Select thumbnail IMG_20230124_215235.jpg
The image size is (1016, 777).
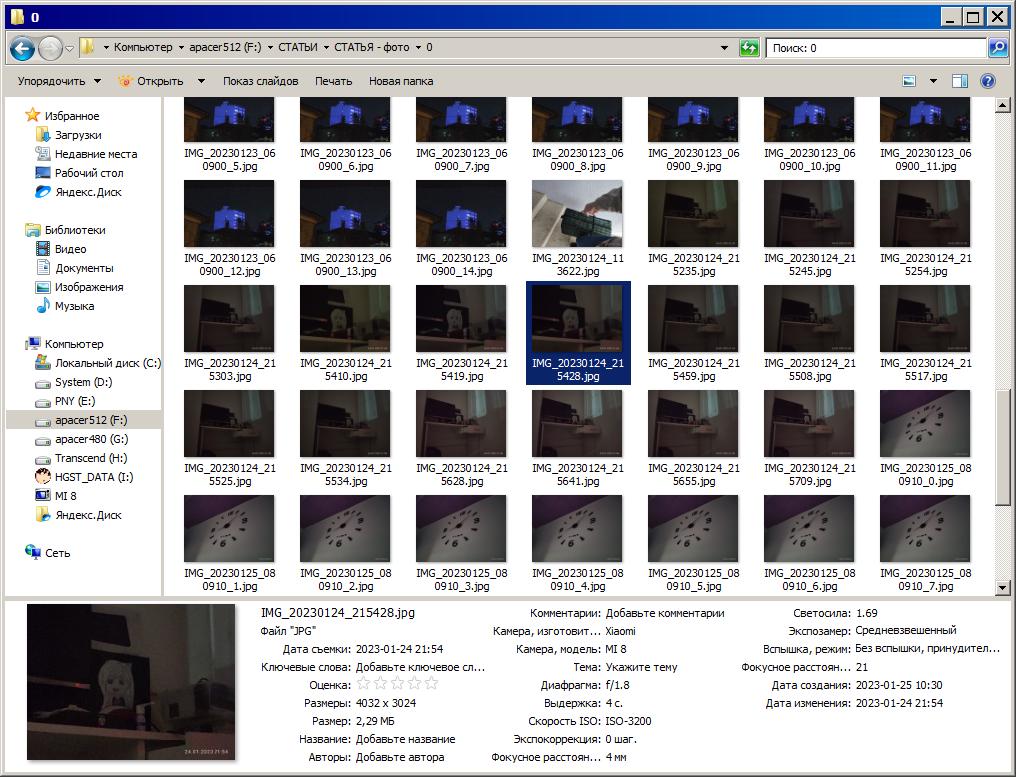693,214
